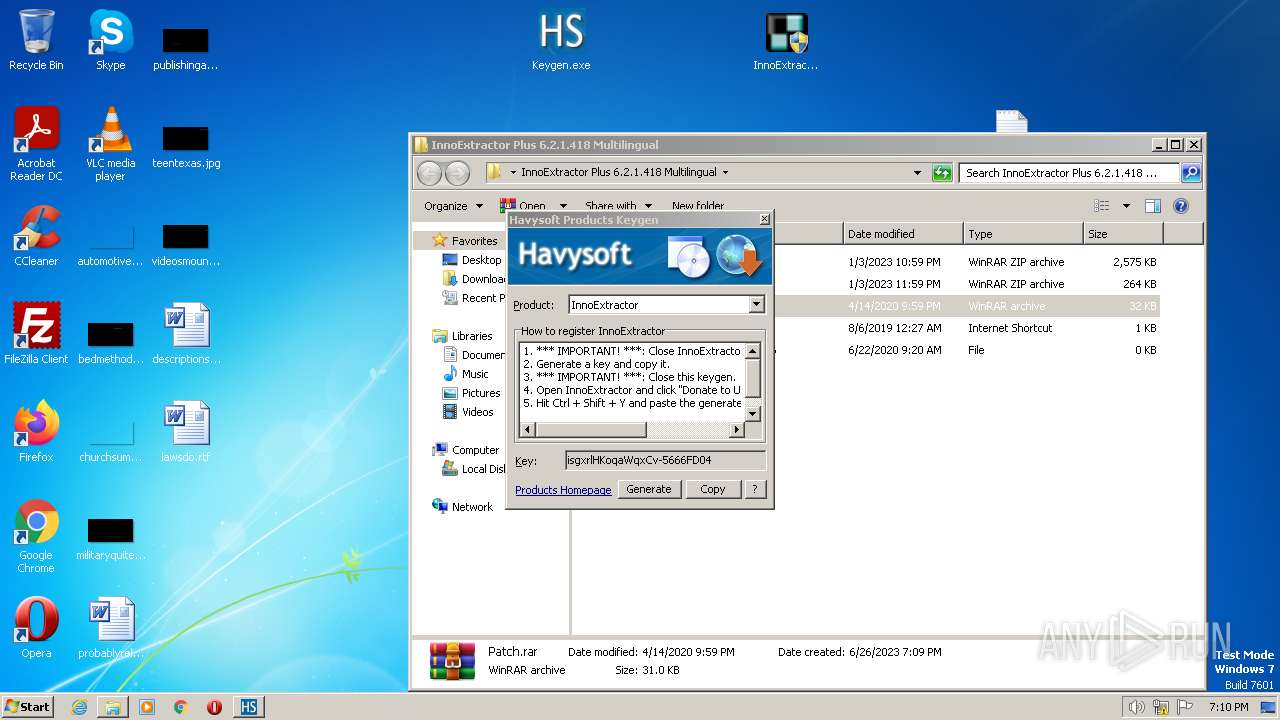This screenshot has width=1280, height=720.
Task: Click the Copy button in keygen
Action: pos(713,489)
